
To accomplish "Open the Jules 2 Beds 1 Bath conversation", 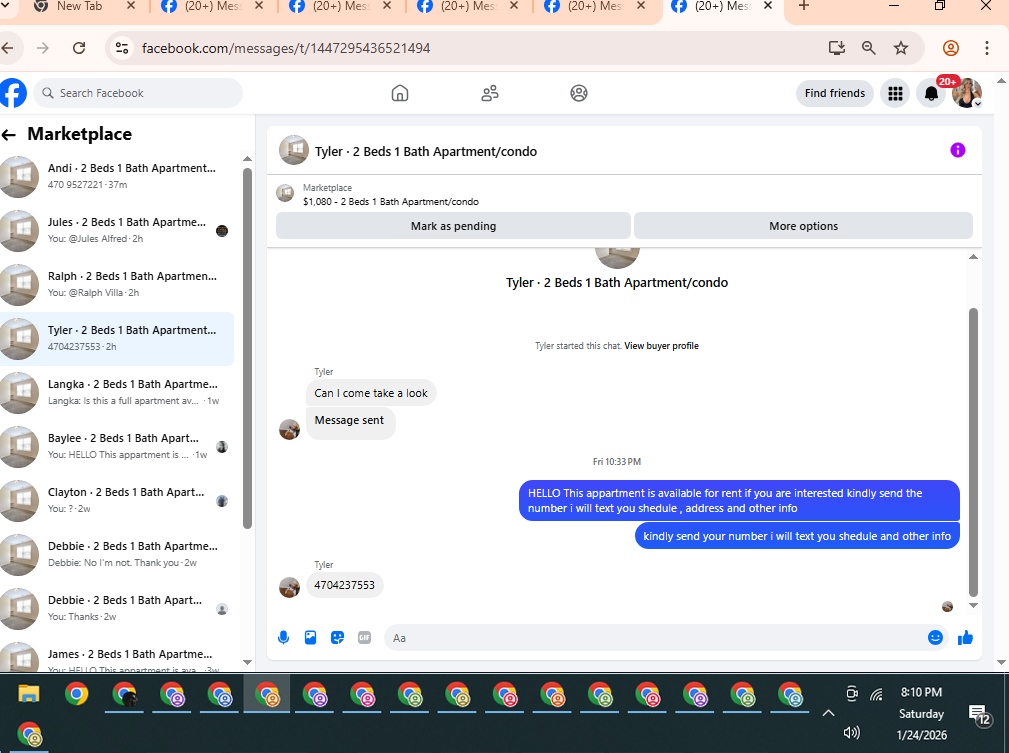I will click(x=116, y=230).
